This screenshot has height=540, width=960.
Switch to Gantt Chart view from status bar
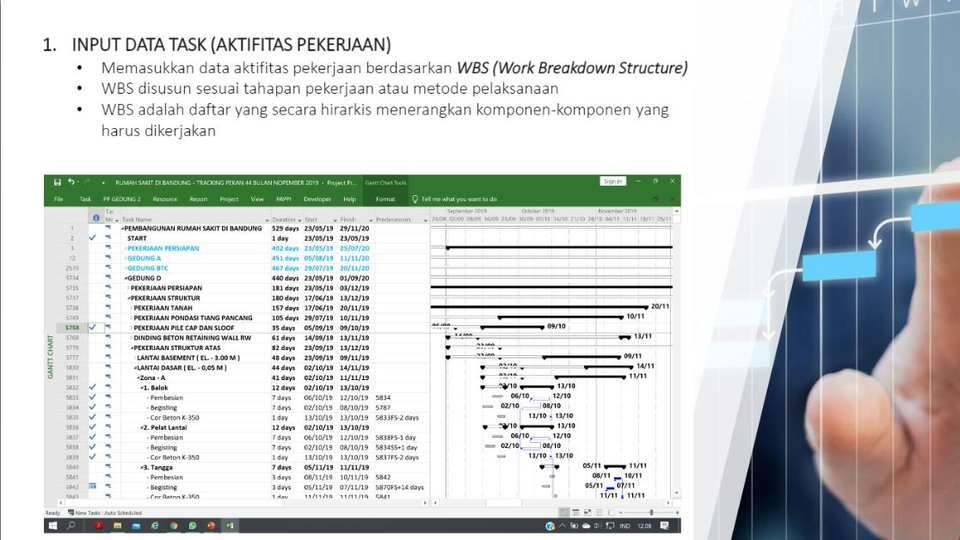564,512
